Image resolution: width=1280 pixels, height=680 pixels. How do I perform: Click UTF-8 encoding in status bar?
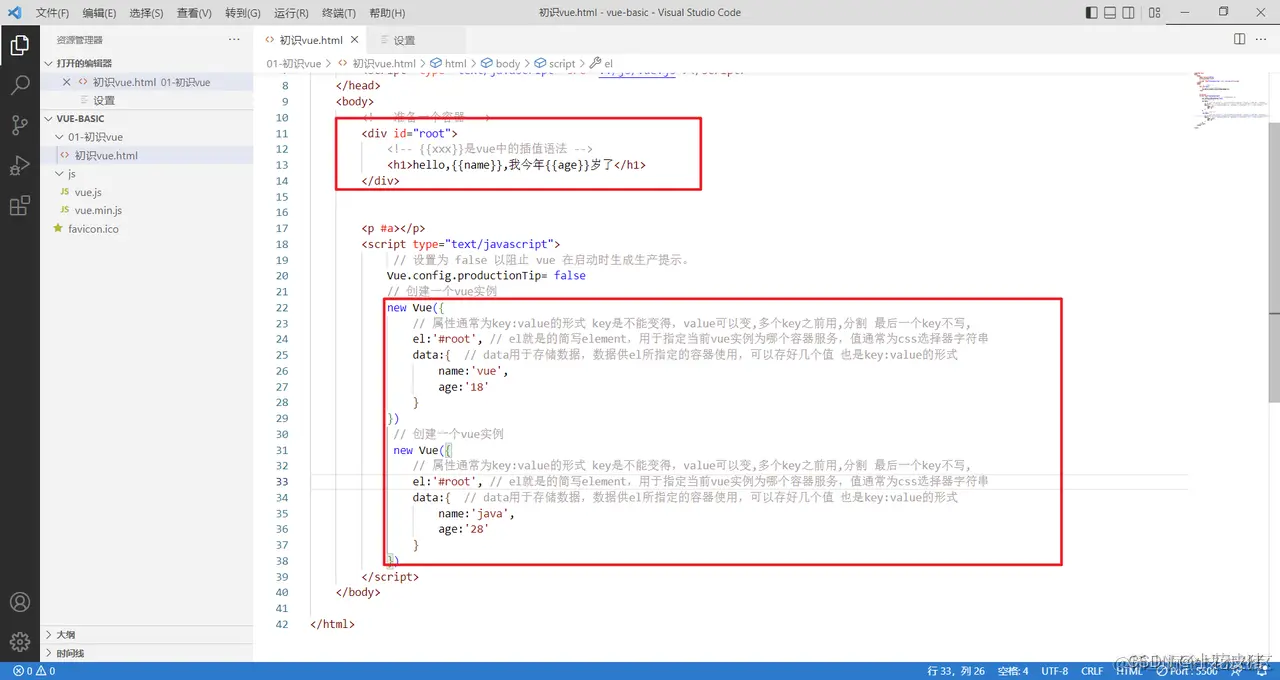(1054, 671)
